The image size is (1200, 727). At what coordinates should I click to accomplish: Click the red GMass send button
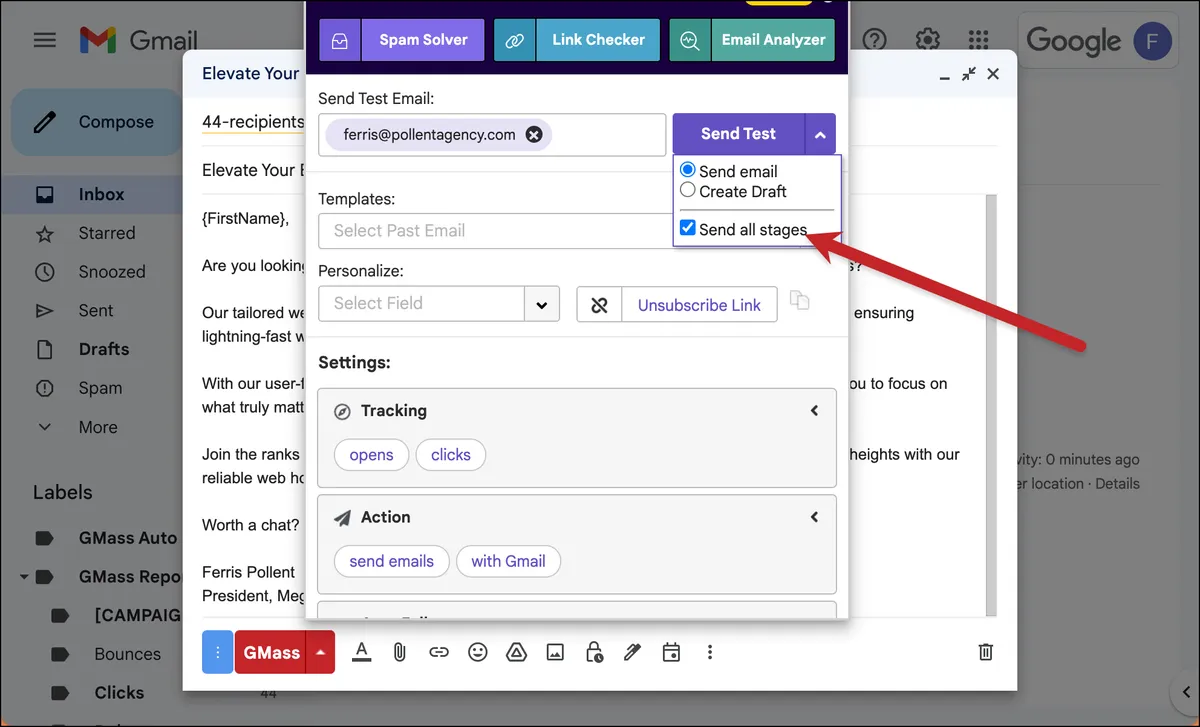[x=271, y=652]
